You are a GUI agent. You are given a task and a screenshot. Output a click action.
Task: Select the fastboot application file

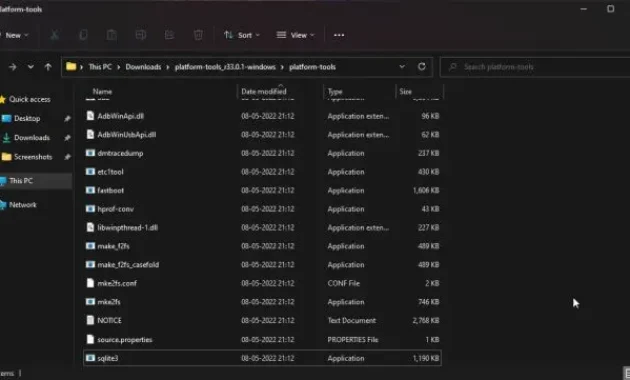(x=262, y=190)
